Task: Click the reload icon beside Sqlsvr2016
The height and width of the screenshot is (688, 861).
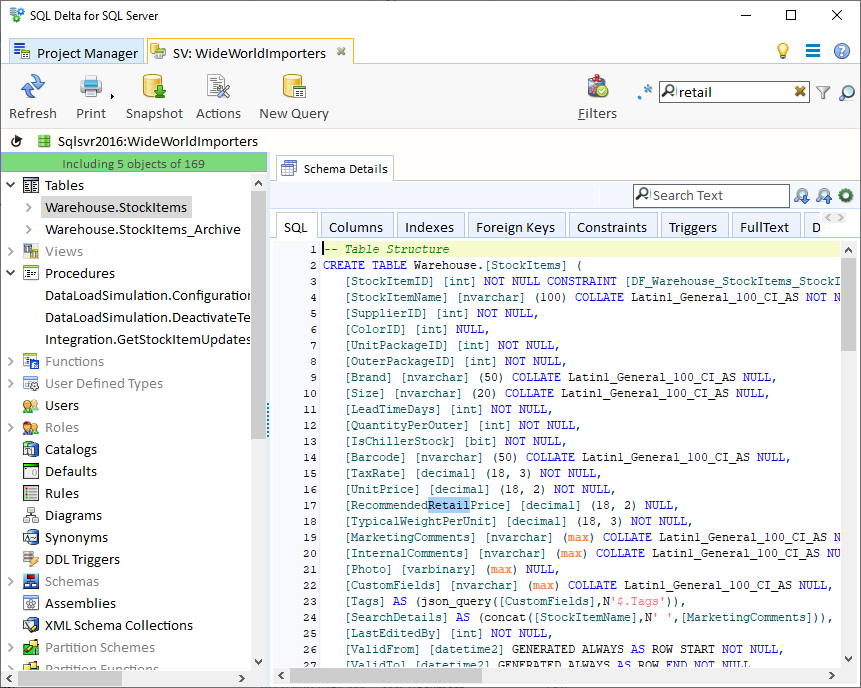Action: click(16, 141)
